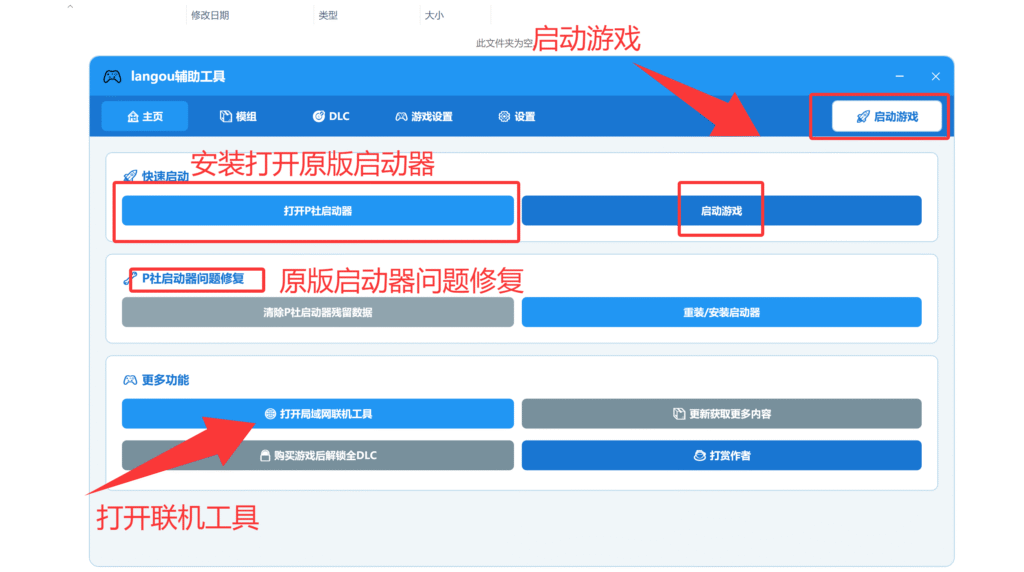Click the 大小 column header

(x=434, y=15)
